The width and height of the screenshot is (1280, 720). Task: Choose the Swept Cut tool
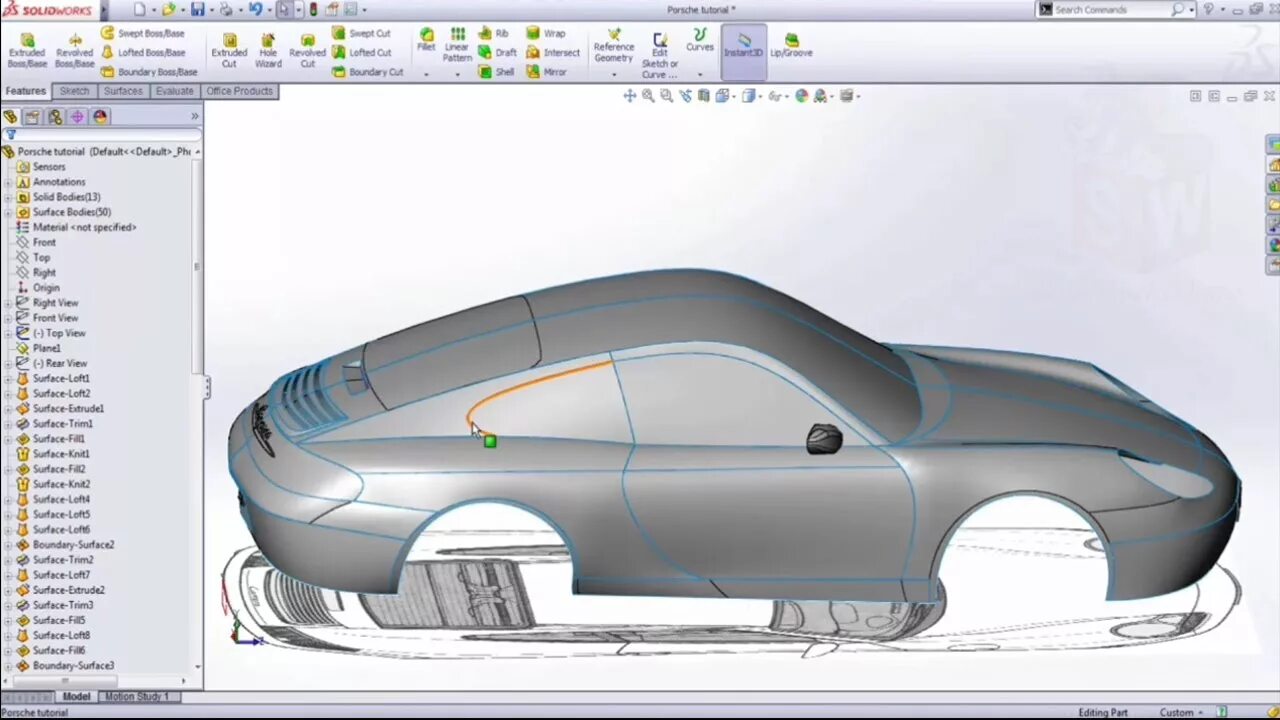point(361,33)
